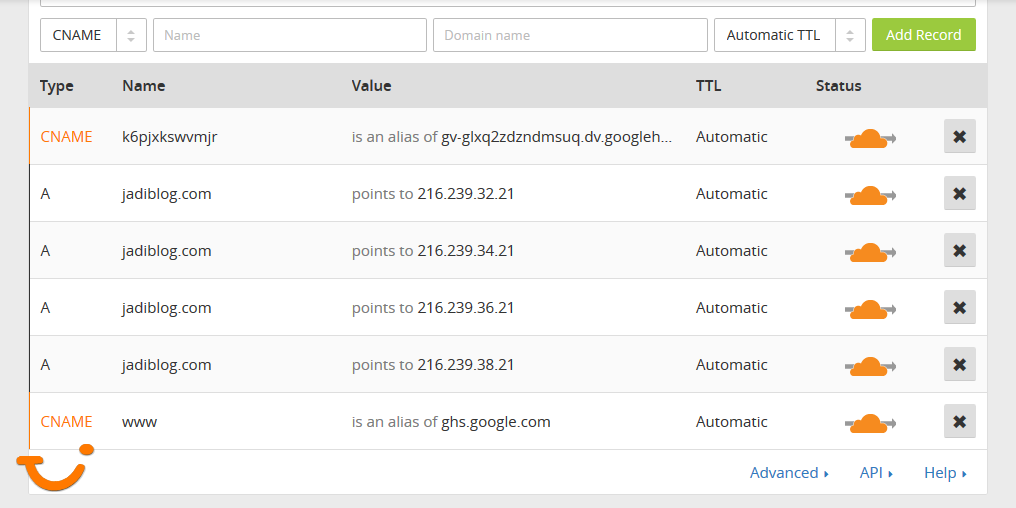The height and width of the screenshot is (508, 1016).
Task: Open the API link
Action: click(x=875, y=473)
